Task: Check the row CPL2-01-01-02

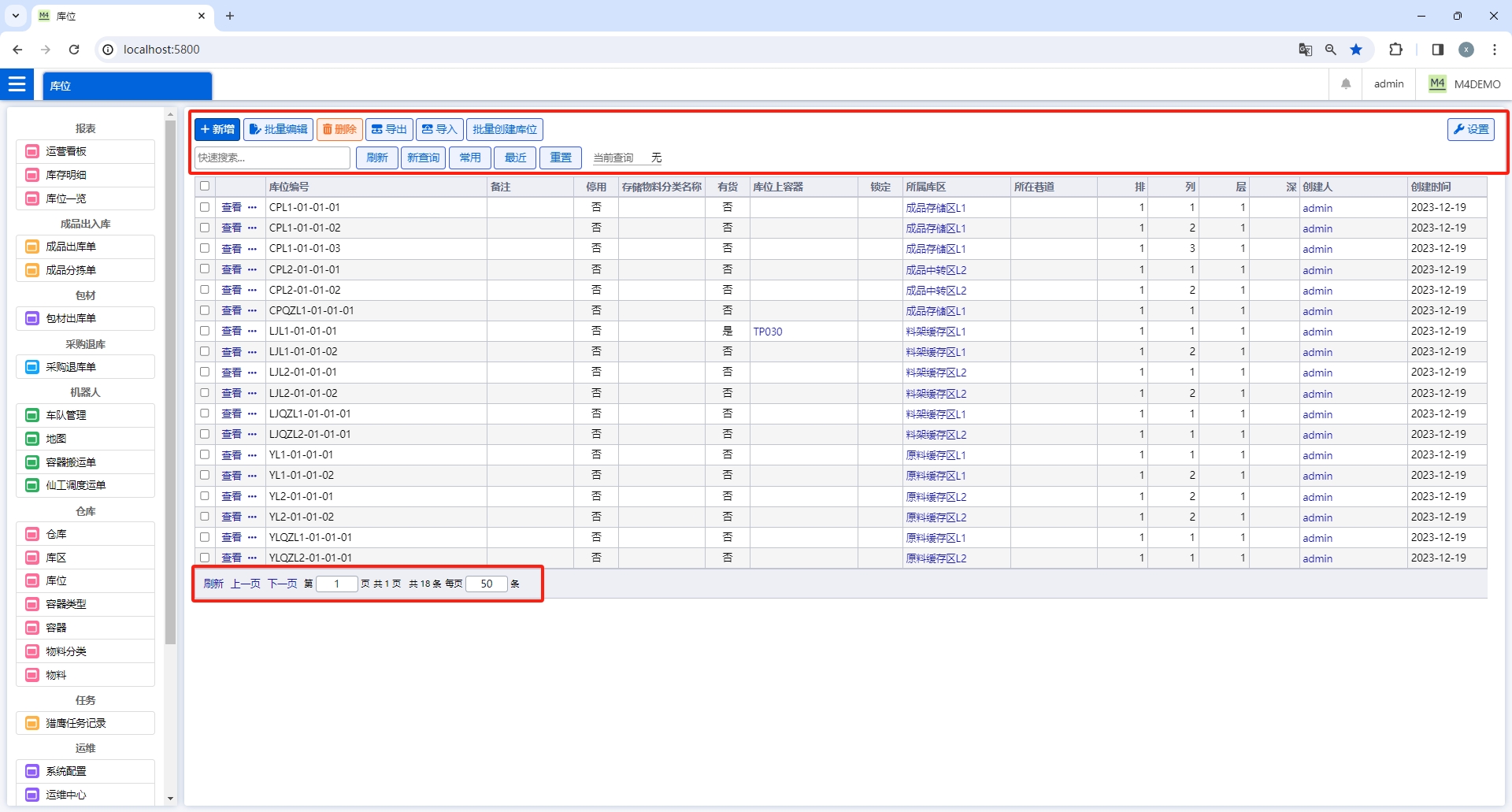Action: click(205, 290)
